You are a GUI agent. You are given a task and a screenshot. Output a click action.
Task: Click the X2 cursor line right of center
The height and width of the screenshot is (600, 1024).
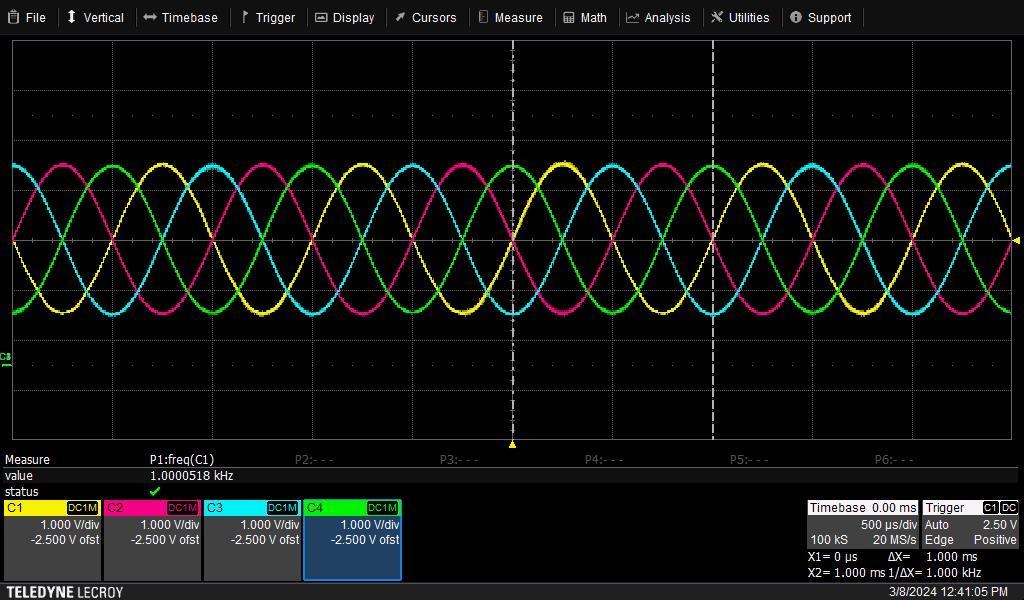[x=712, y=240]
